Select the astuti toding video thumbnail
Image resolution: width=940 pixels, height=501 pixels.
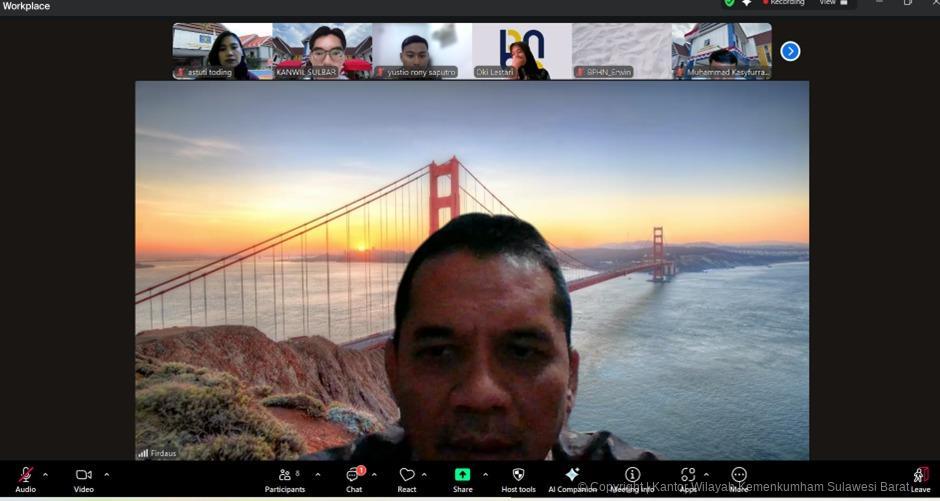tap(222, 51)
